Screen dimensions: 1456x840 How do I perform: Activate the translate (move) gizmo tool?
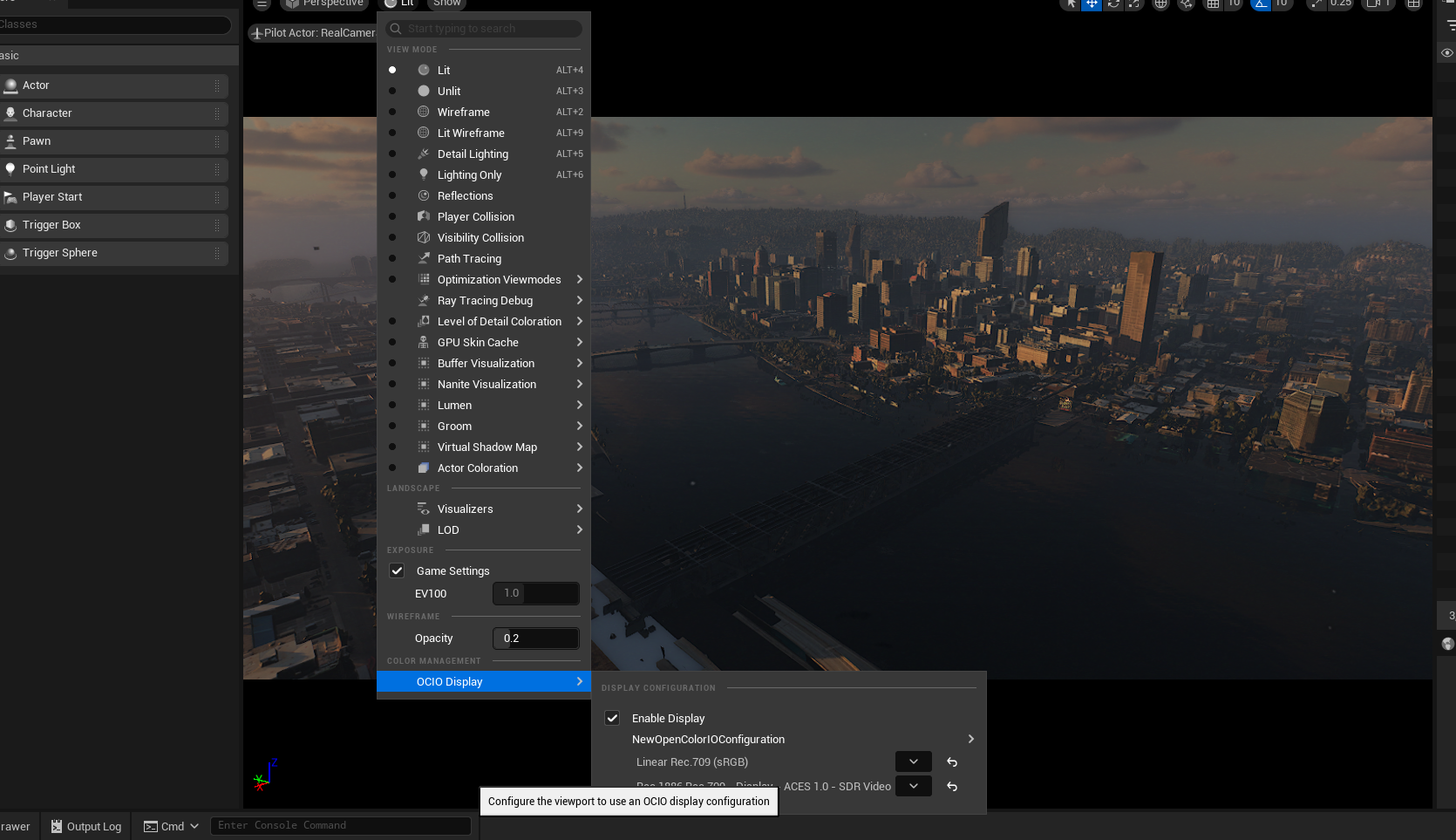1092,3
